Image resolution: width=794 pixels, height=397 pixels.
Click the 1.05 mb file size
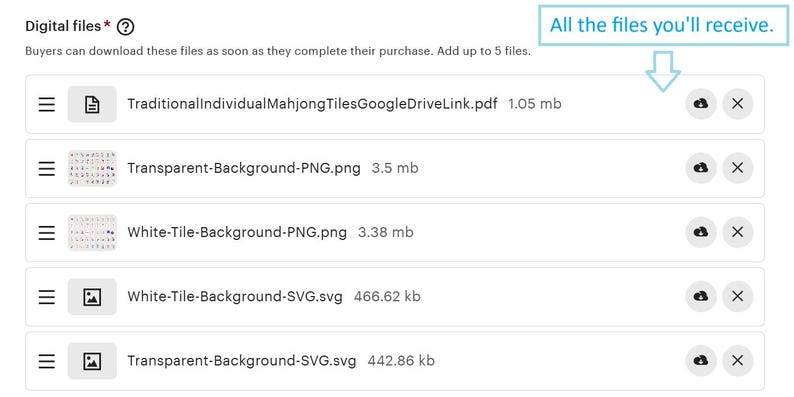pyautogui.click(x=535, y=104)
